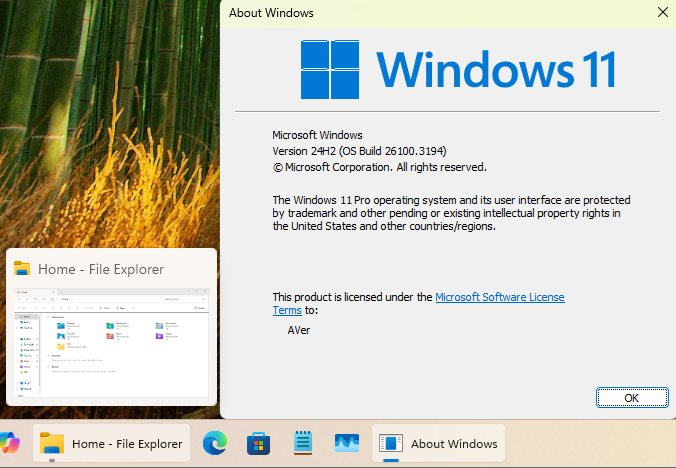
Task: Click the Home - File Explorer preview title
Action: [x=101, y=269]
